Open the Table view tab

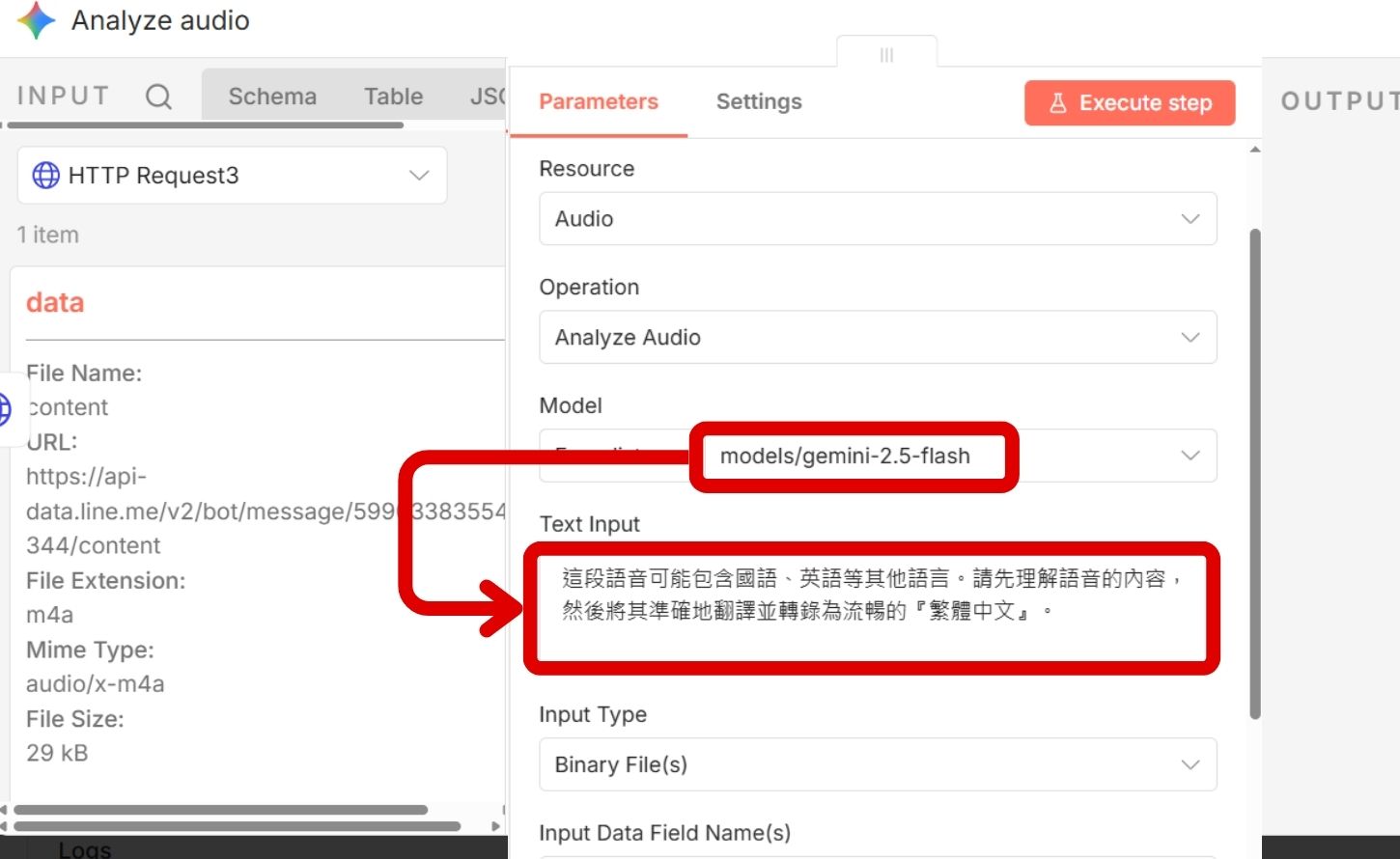(393, 96)
